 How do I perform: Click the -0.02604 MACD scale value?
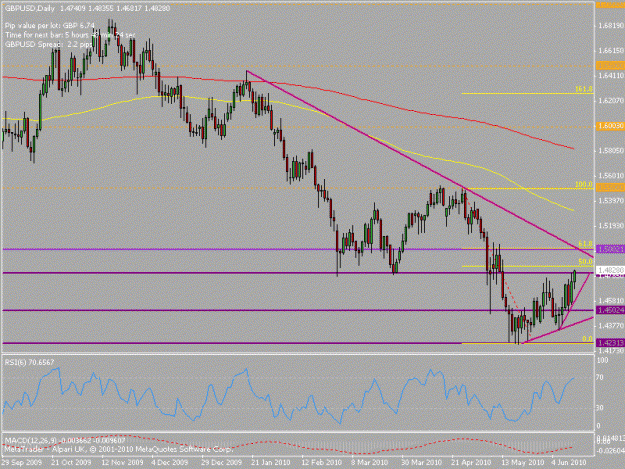(610, 451)
